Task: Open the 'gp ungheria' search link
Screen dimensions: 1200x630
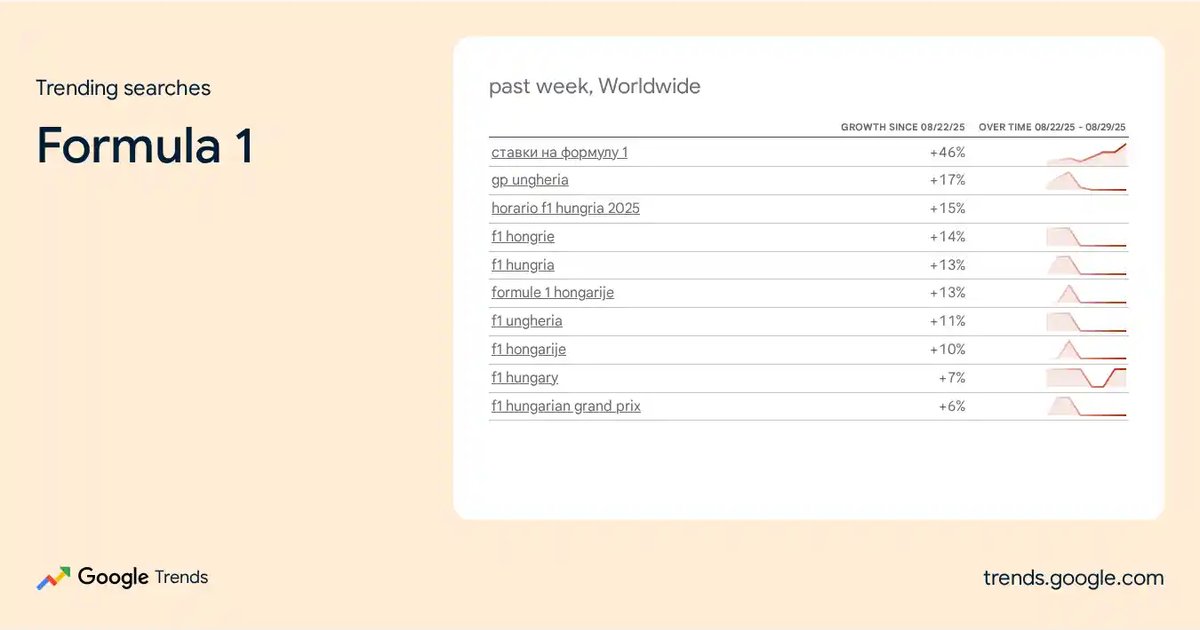Action: 530,181
